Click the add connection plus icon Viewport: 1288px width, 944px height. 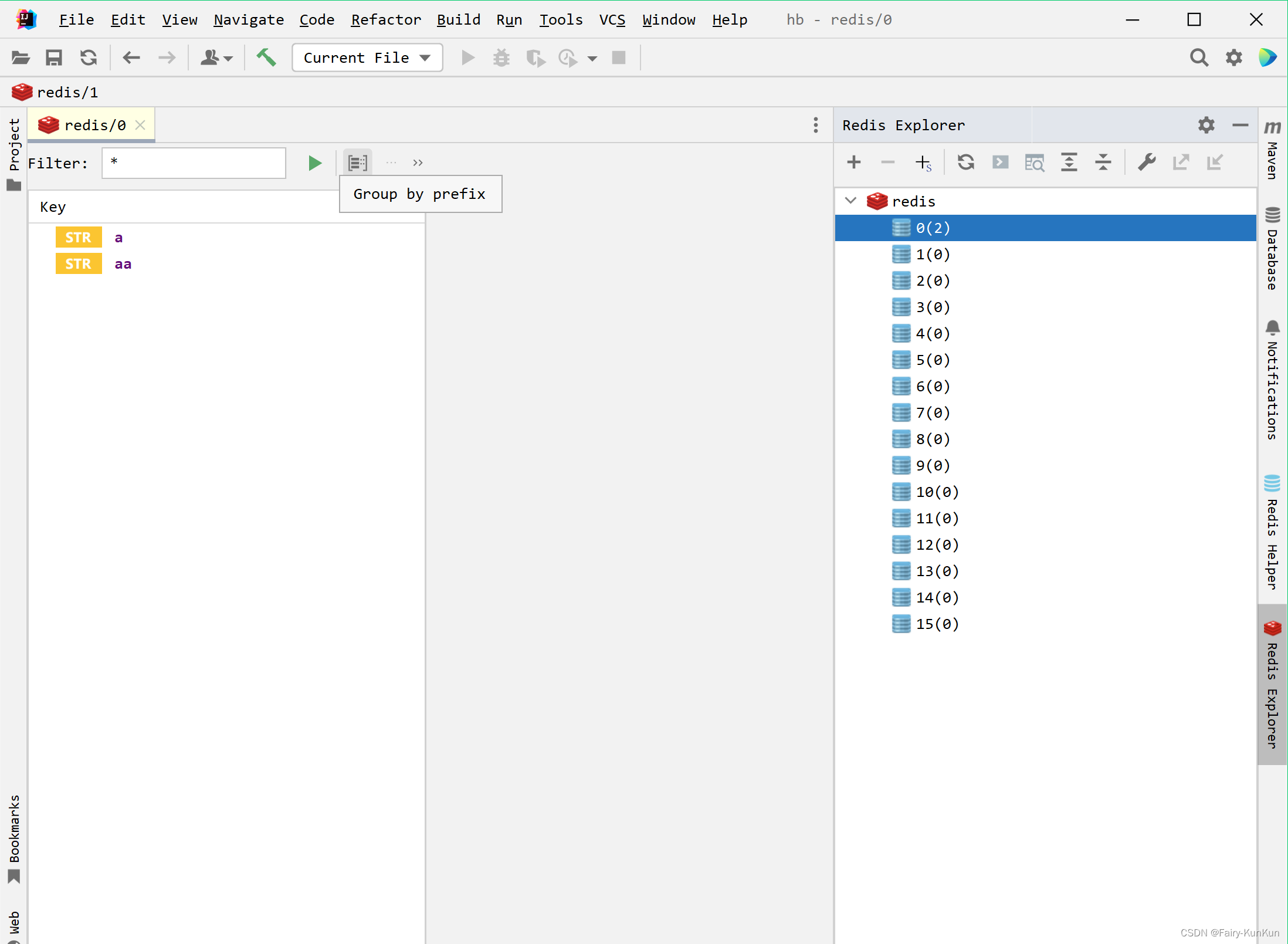tap(854, 162)
